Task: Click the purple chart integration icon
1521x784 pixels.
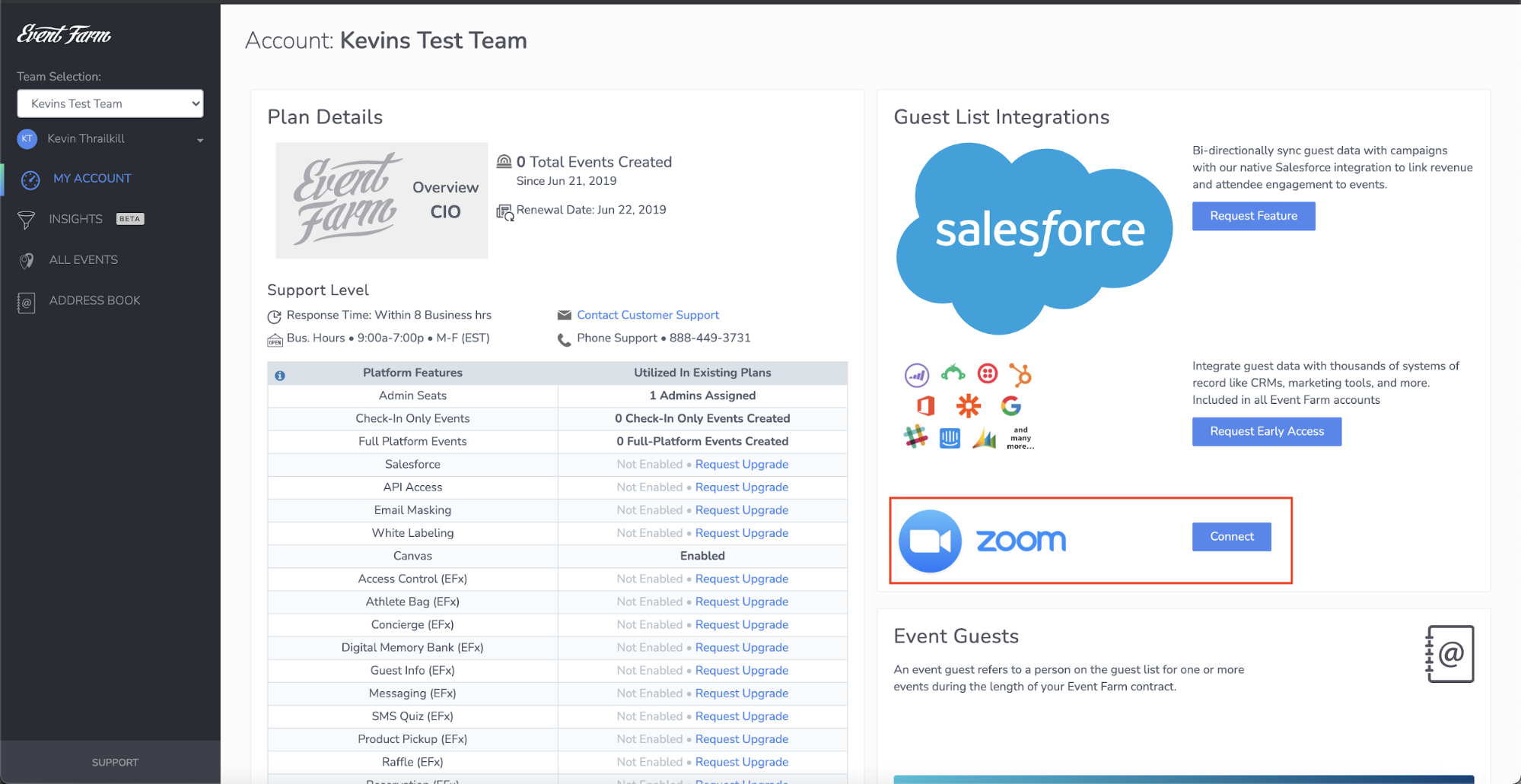Action: tap(917, 375)
